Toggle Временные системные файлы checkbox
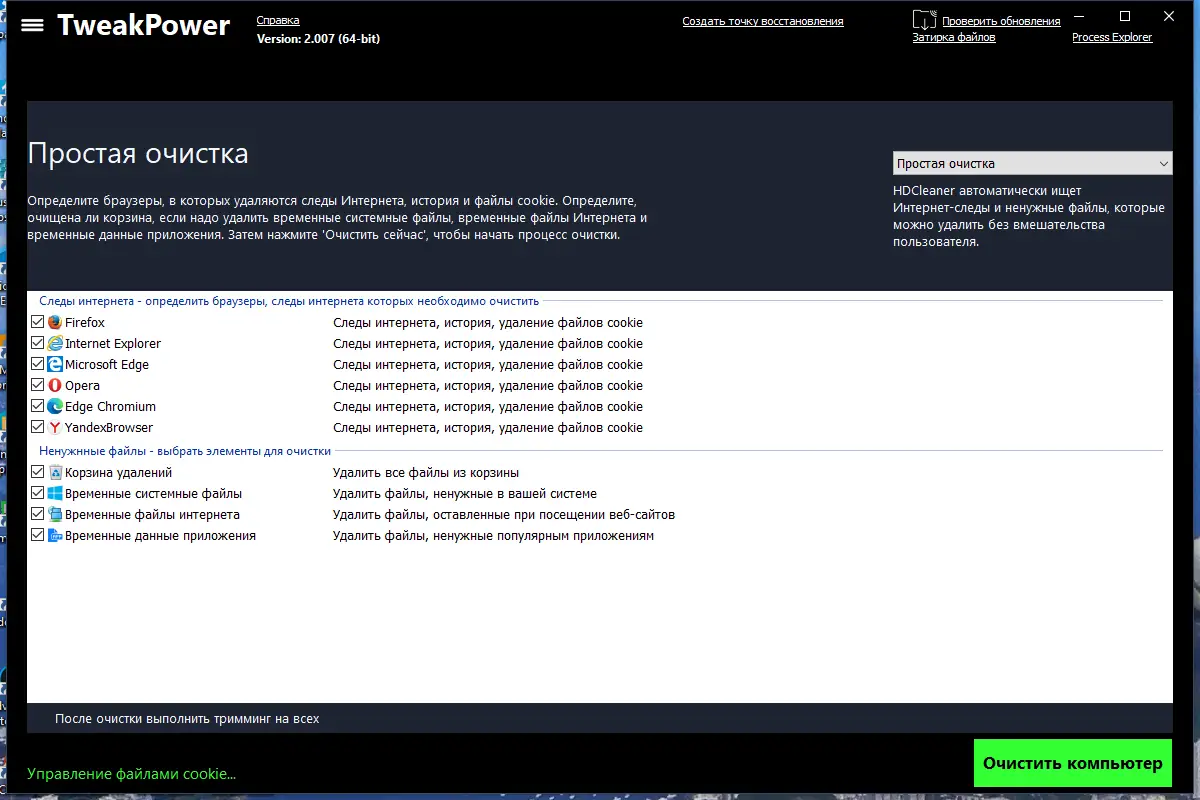This screenshot has height=800, width=1200. [38, 494]
